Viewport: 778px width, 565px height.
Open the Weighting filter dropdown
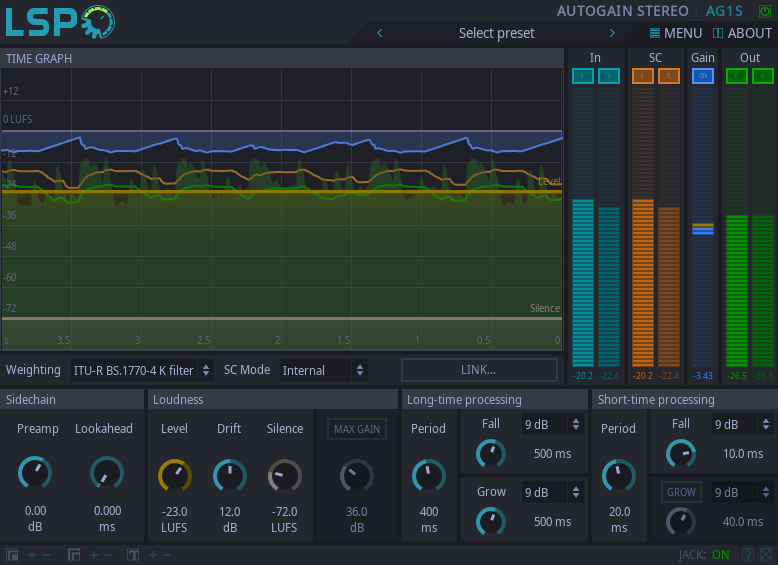pyautogui.click(x=142, y=370)
